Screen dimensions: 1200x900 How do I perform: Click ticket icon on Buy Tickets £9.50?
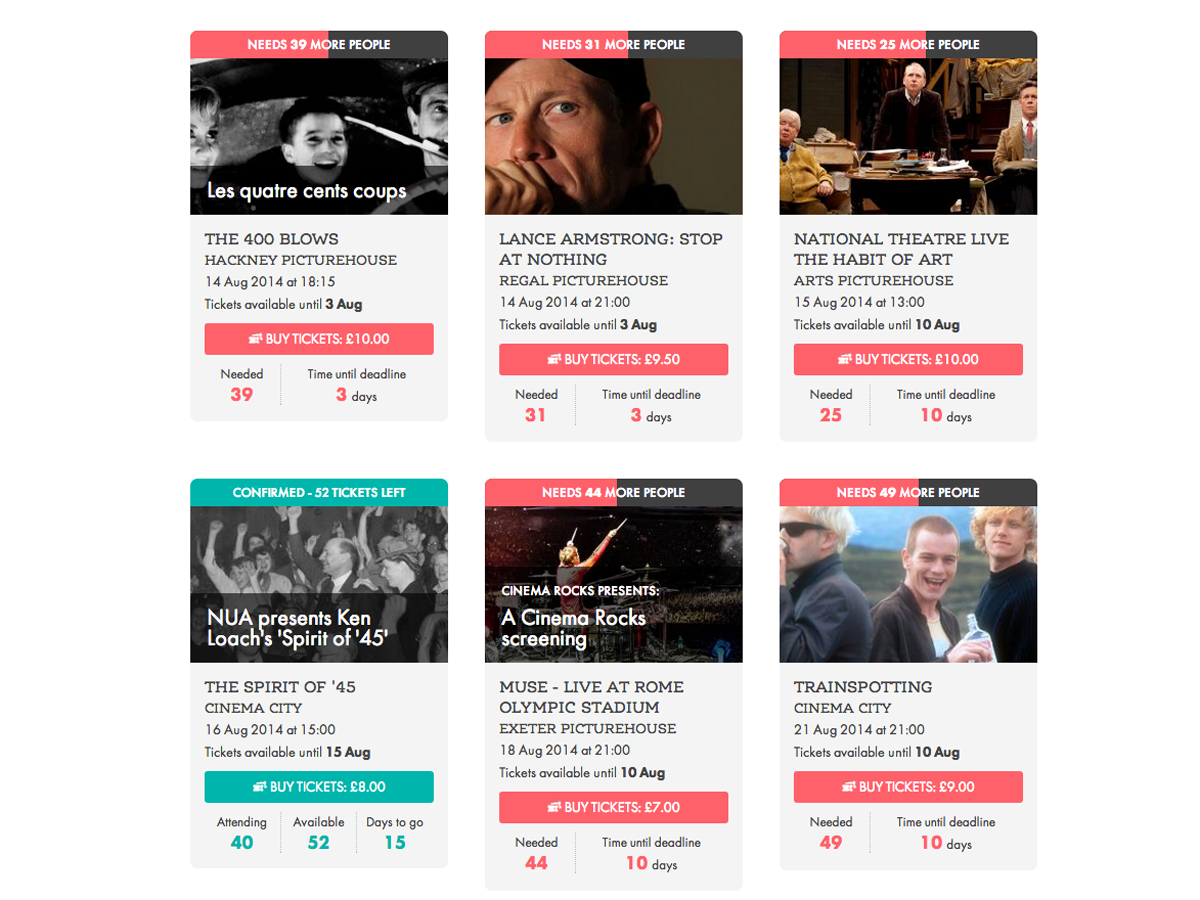[554, 360]
